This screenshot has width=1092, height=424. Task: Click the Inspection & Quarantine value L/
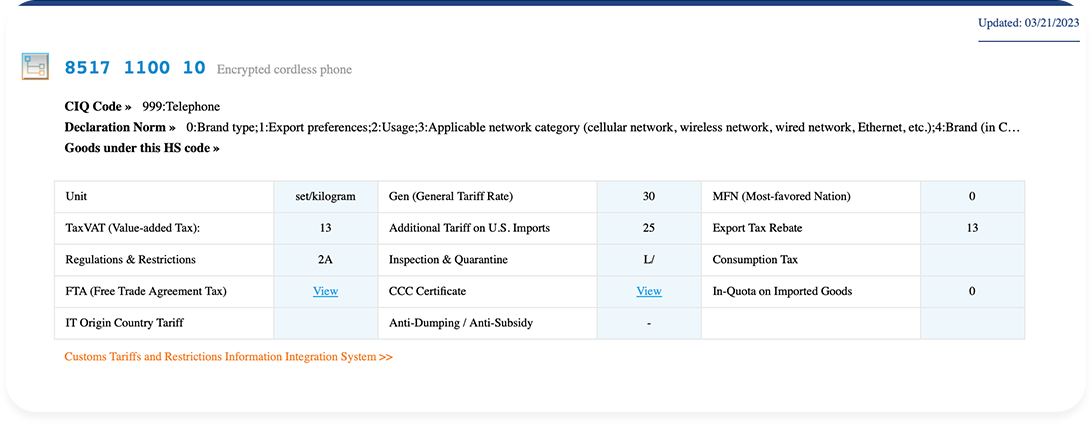(x=649, y=260)
